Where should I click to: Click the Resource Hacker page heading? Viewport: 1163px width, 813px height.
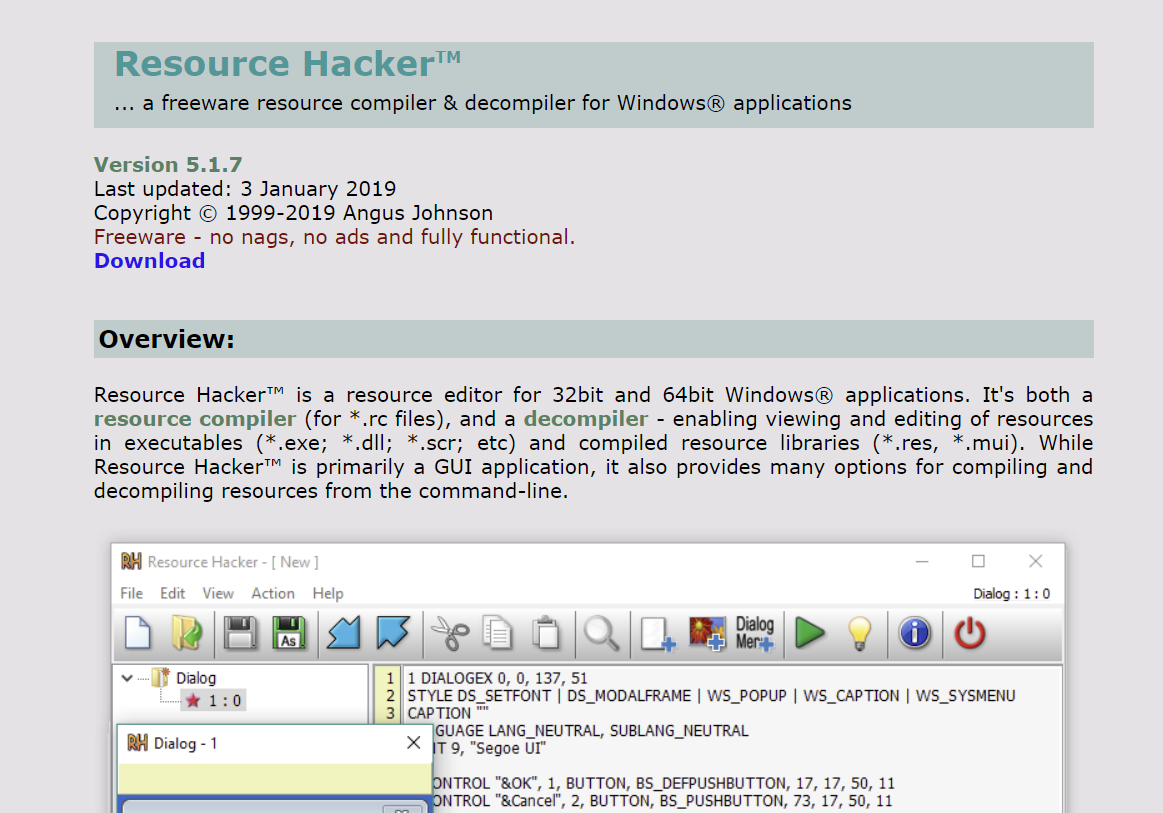point(288,64)
